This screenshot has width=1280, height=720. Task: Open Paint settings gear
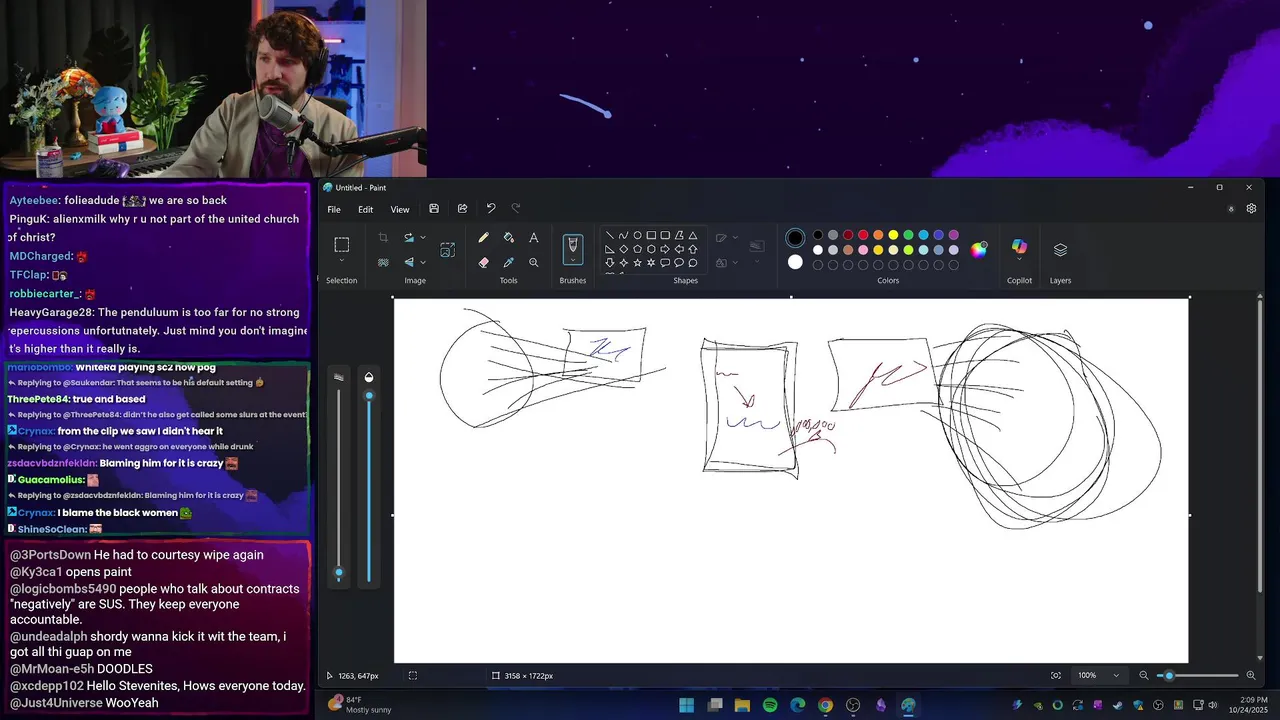point(1251,209)
